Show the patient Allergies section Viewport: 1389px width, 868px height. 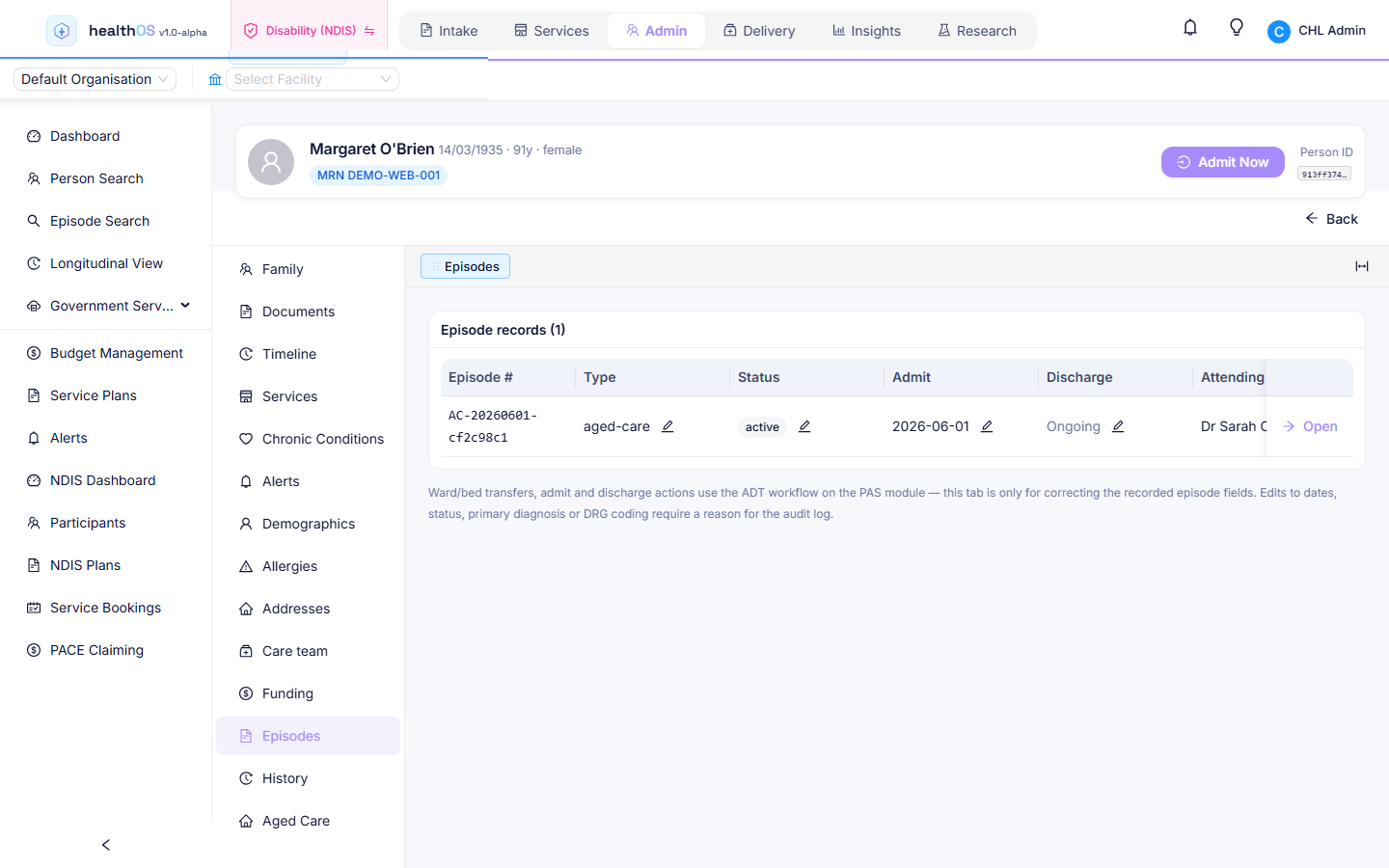click(308, 566)
